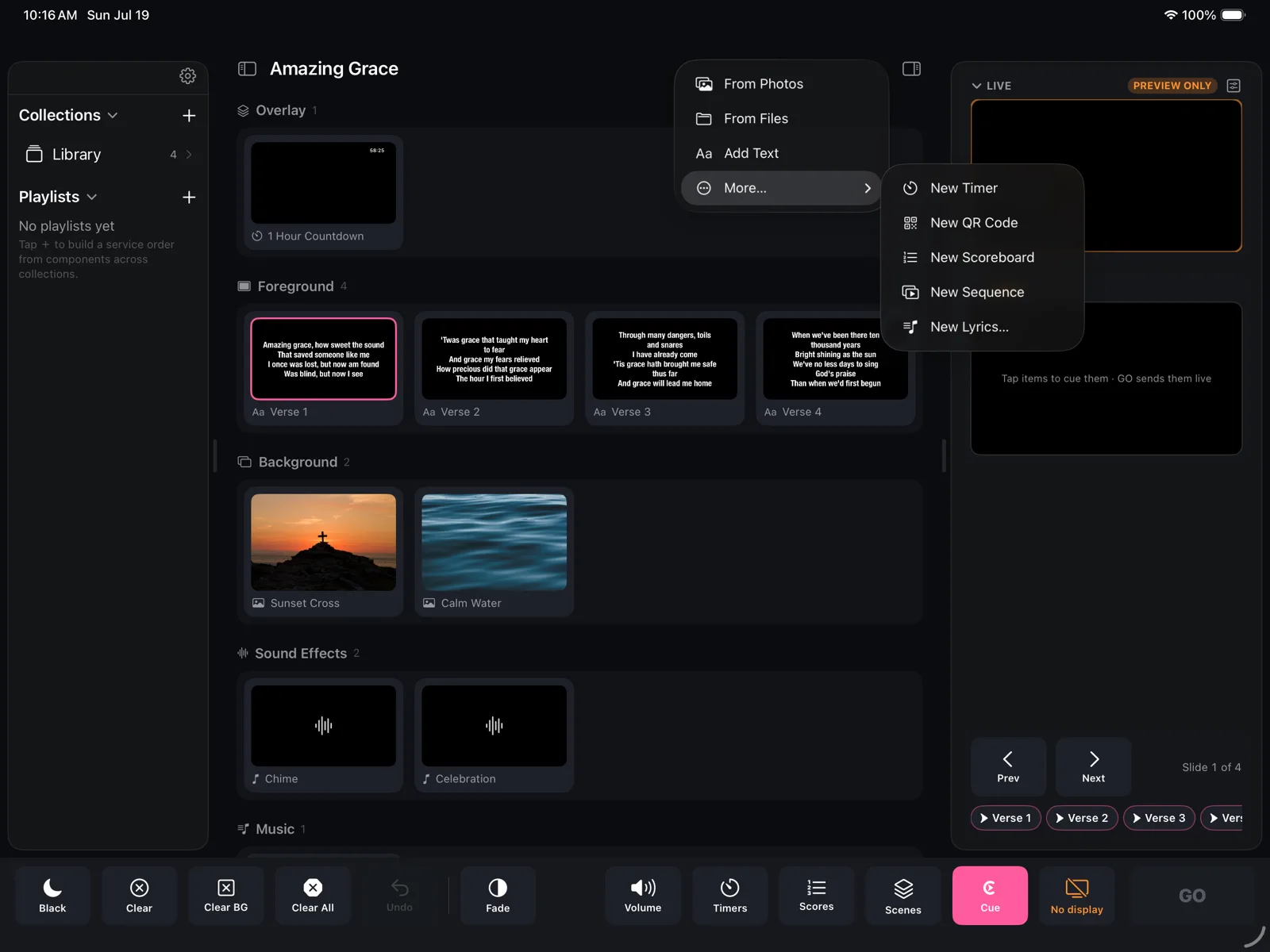Add a new playlist with plus
This screenshot has width=1270, height=952.
coord(189,198)
